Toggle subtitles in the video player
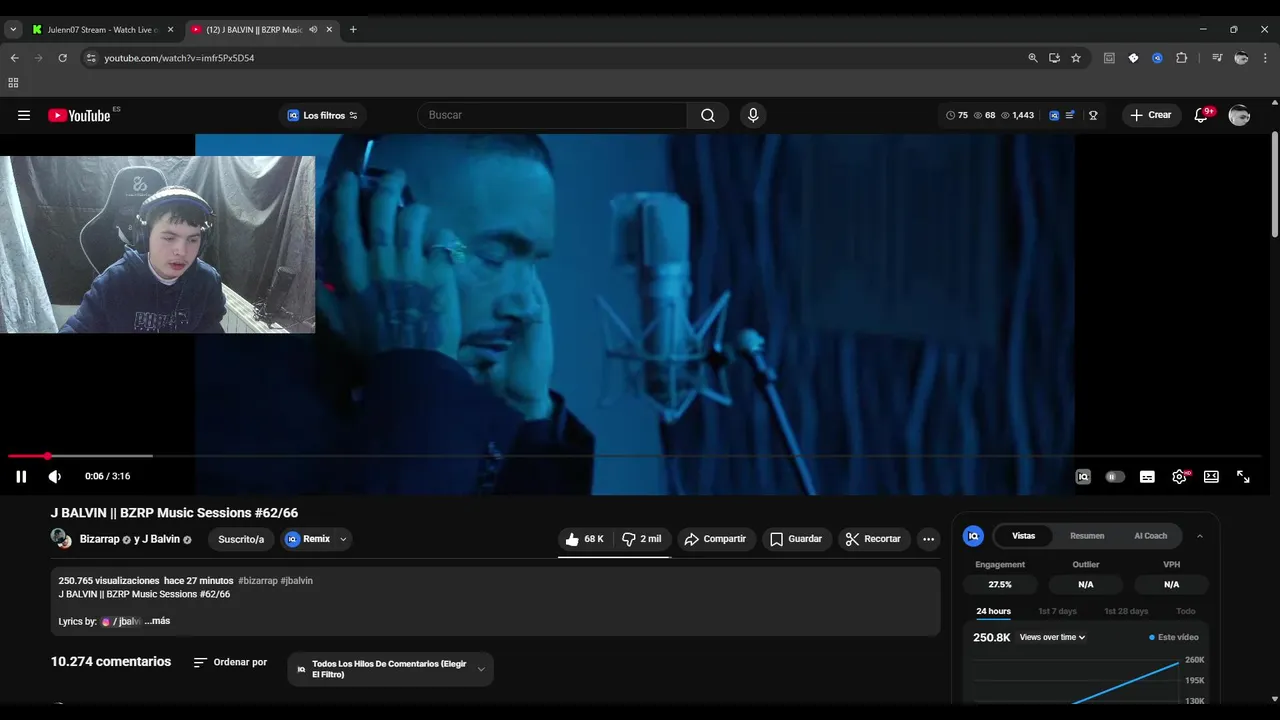The image size is (1280, 720). pos(1147,477)
